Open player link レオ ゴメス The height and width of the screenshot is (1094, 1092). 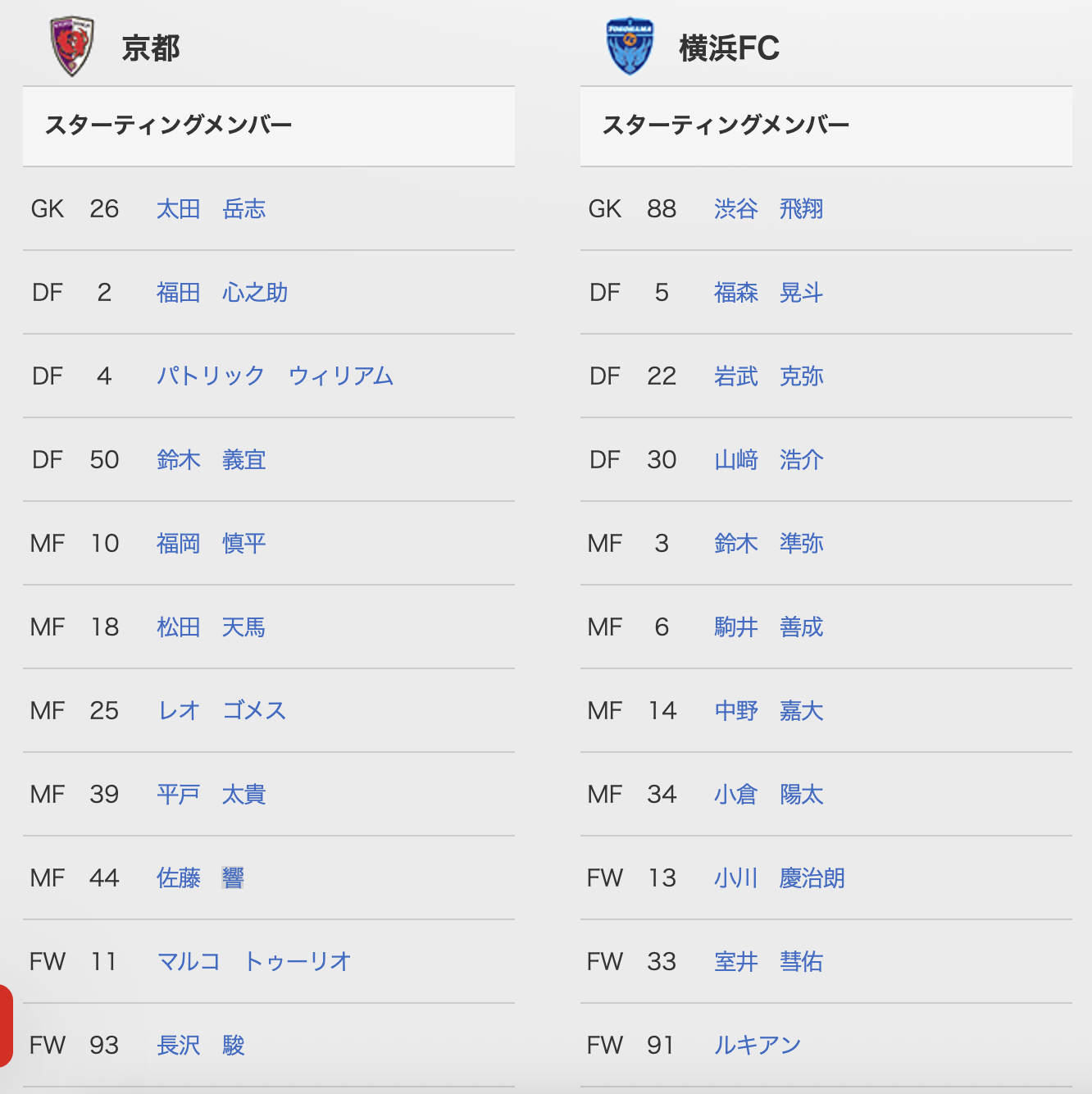tap(221, 711)
